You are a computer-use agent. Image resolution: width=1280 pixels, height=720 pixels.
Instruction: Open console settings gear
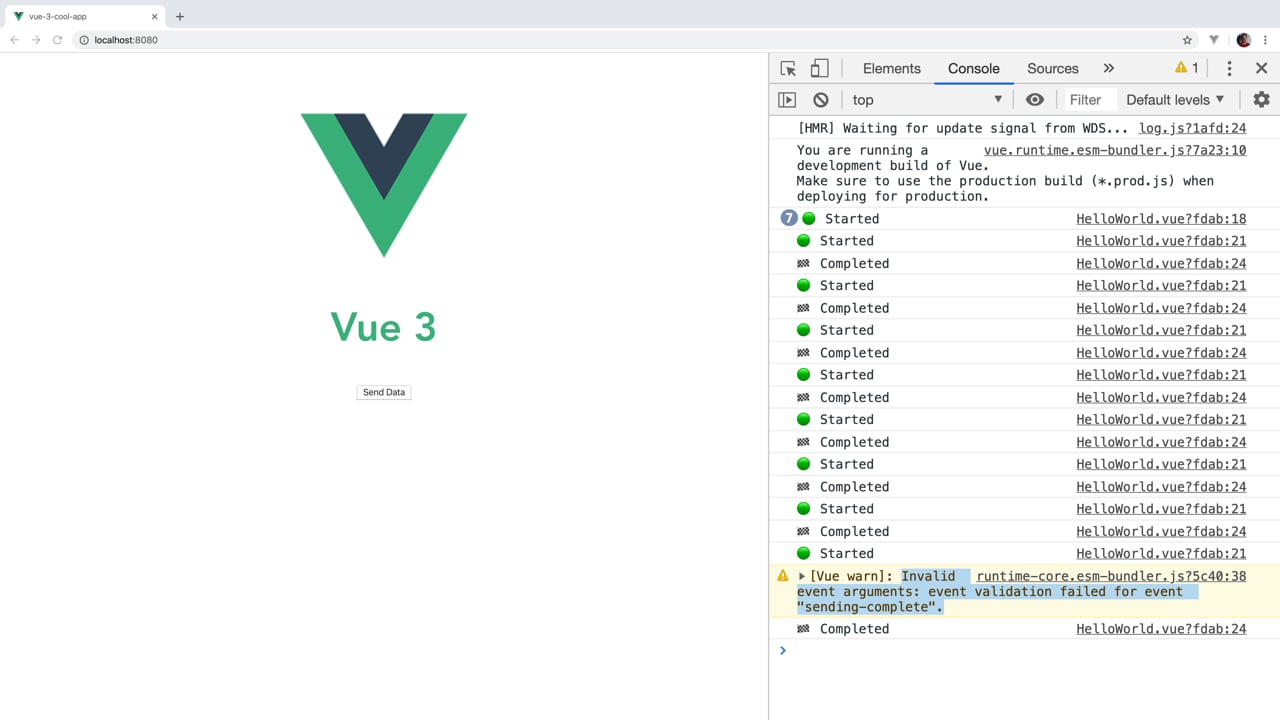click(1261, 100)
